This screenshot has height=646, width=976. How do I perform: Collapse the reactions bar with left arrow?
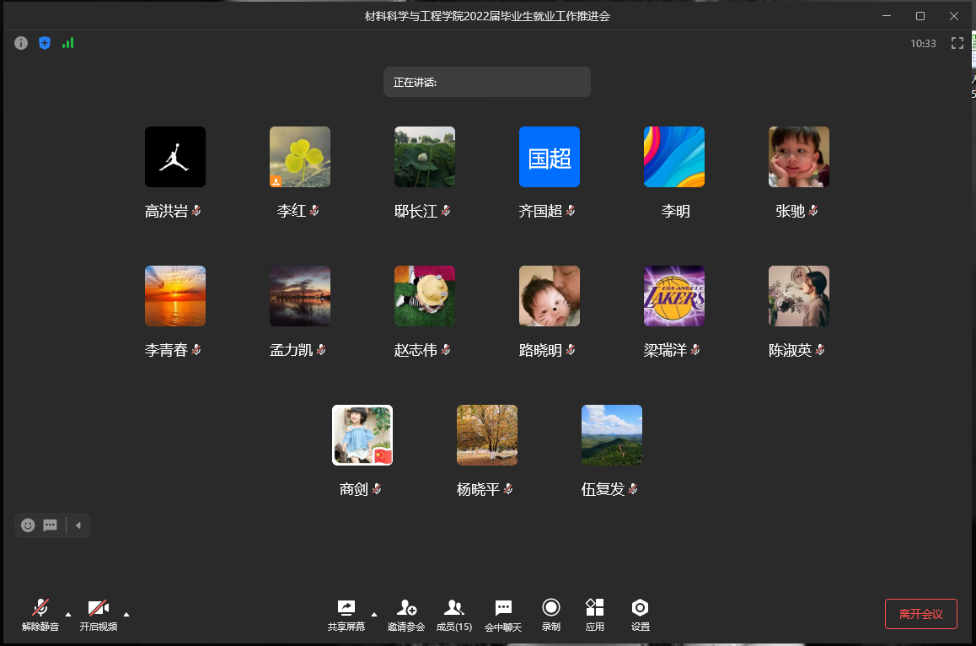point(78,525)
